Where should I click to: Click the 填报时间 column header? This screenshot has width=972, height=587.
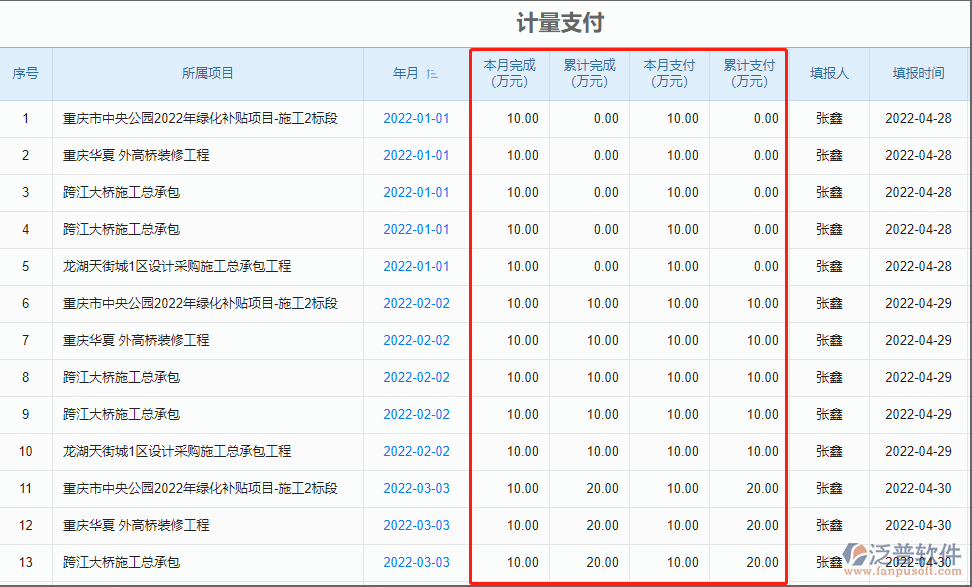[918, 72]
